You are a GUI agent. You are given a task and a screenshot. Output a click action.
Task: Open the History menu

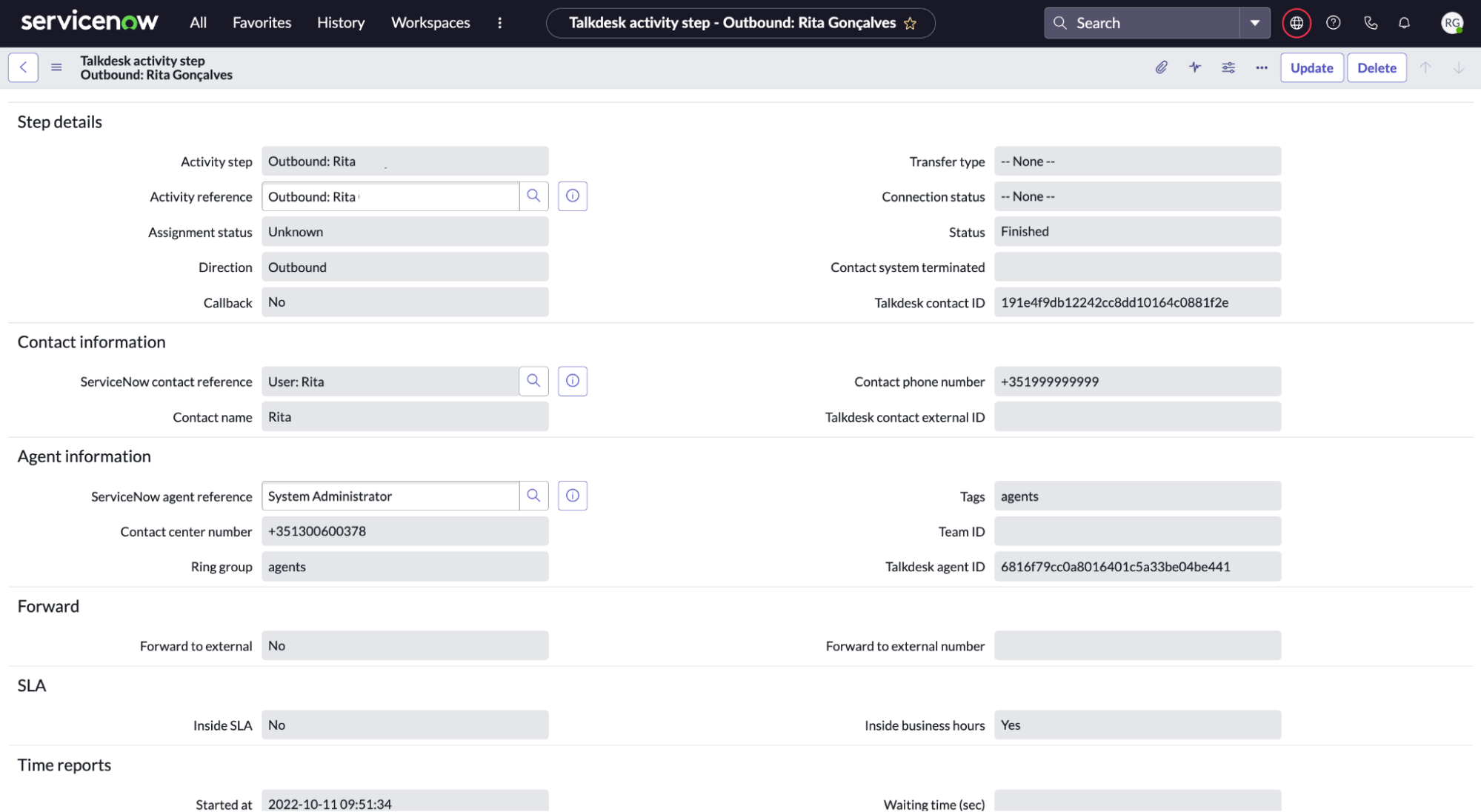tap(341, 23)
